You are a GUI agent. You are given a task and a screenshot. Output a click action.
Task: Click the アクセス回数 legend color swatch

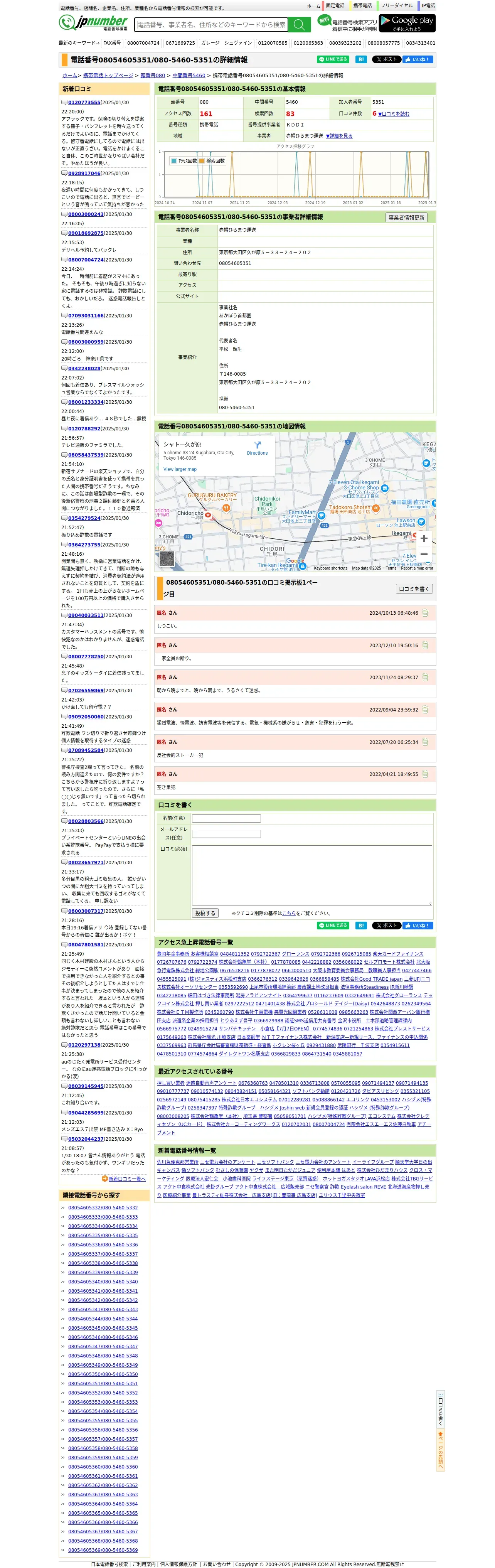(174, 161)
